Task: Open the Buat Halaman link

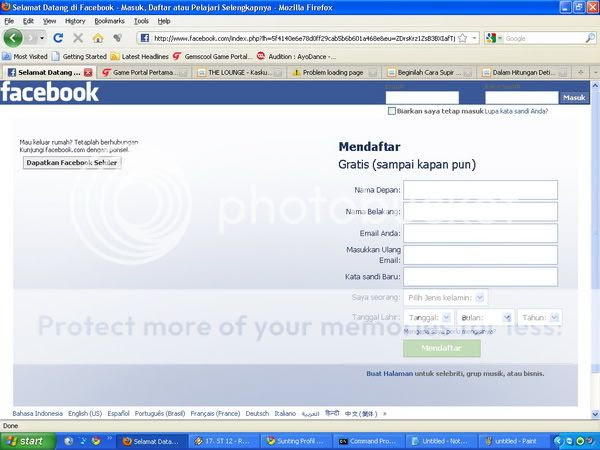Action: coord(389,373)
